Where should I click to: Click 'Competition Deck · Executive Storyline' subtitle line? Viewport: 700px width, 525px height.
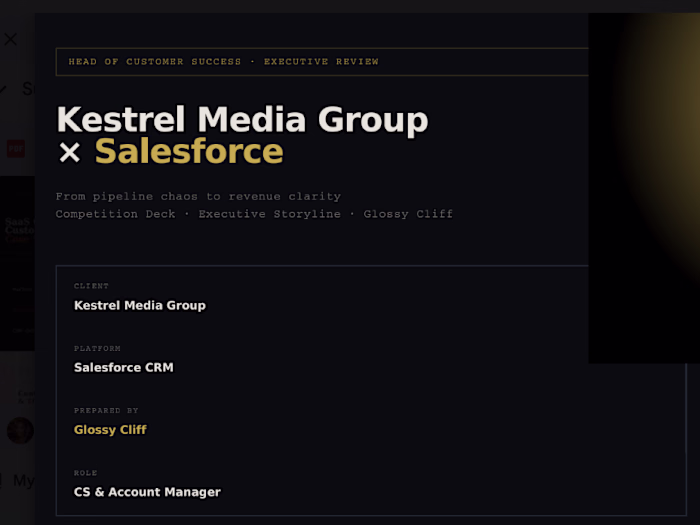(254, 214)
